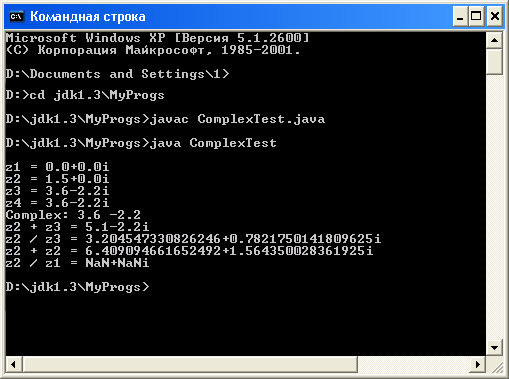Screen dimensions: 509x379
Task: Click horizontal scrollbar track right of thumb
Action: coord(414,364)
